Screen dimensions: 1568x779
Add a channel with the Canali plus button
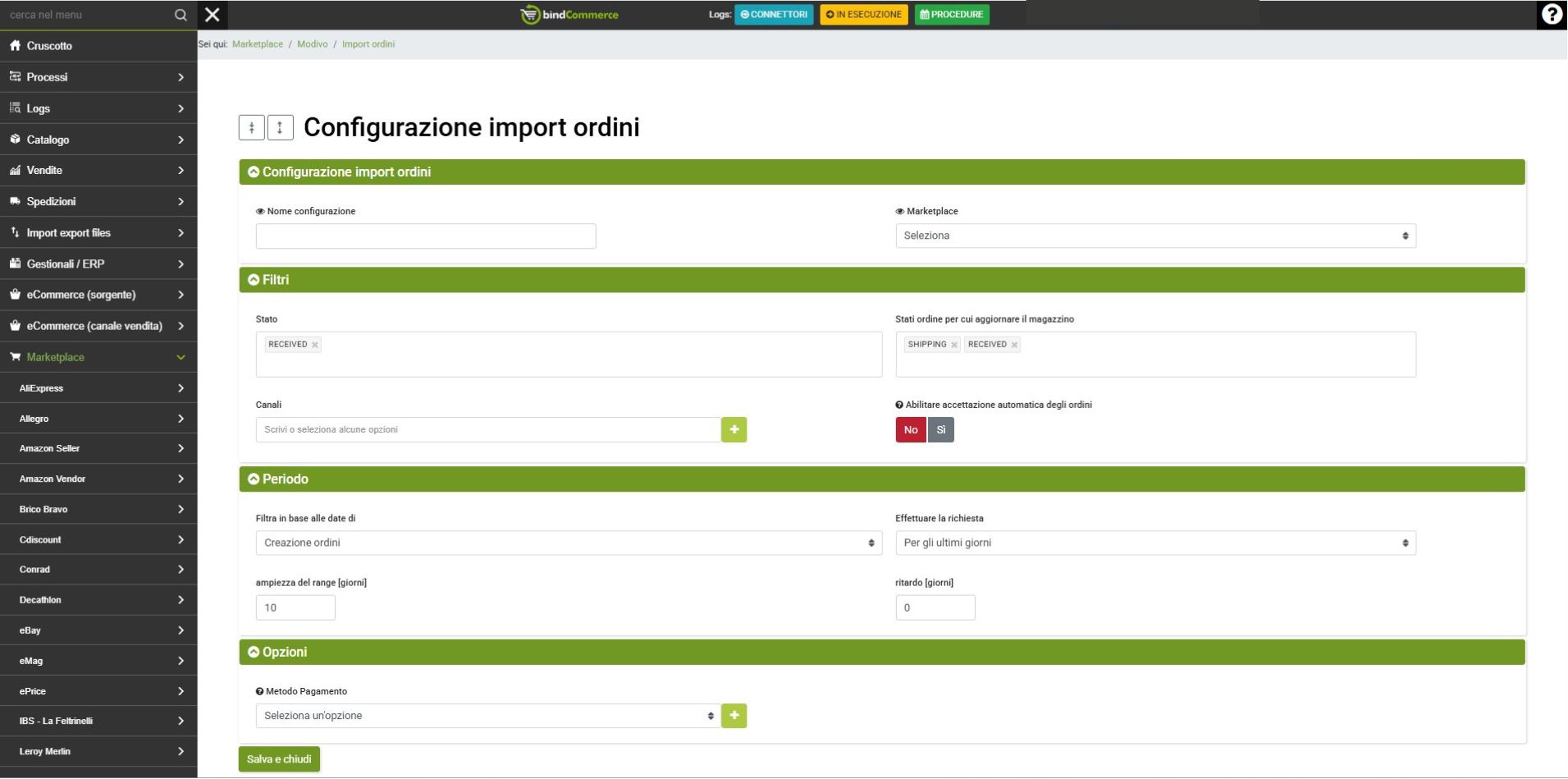point(734,429)
